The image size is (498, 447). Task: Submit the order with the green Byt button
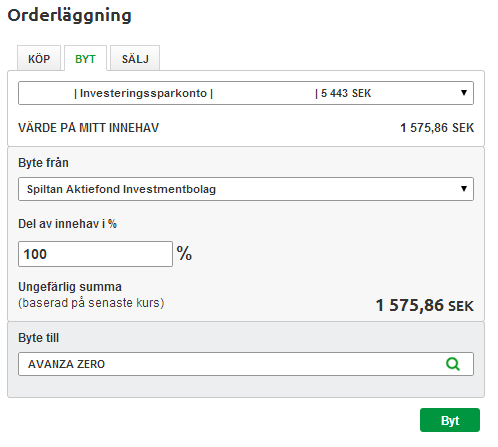tap(450, 420)
